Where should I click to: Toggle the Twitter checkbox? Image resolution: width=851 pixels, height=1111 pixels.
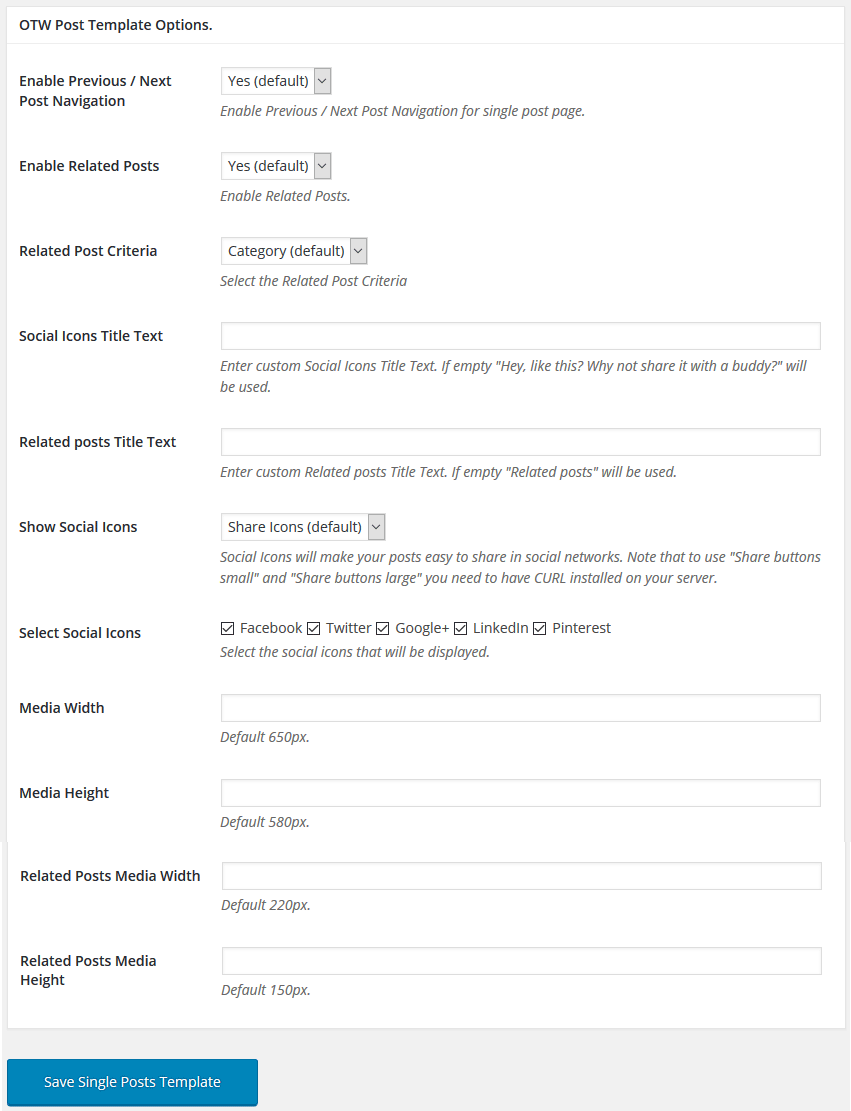tap(313, 629)
